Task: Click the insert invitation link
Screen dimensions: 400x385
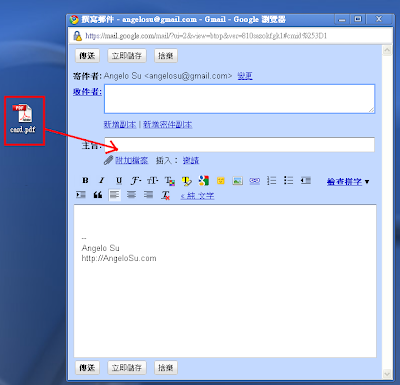Action: click(191, 161)
